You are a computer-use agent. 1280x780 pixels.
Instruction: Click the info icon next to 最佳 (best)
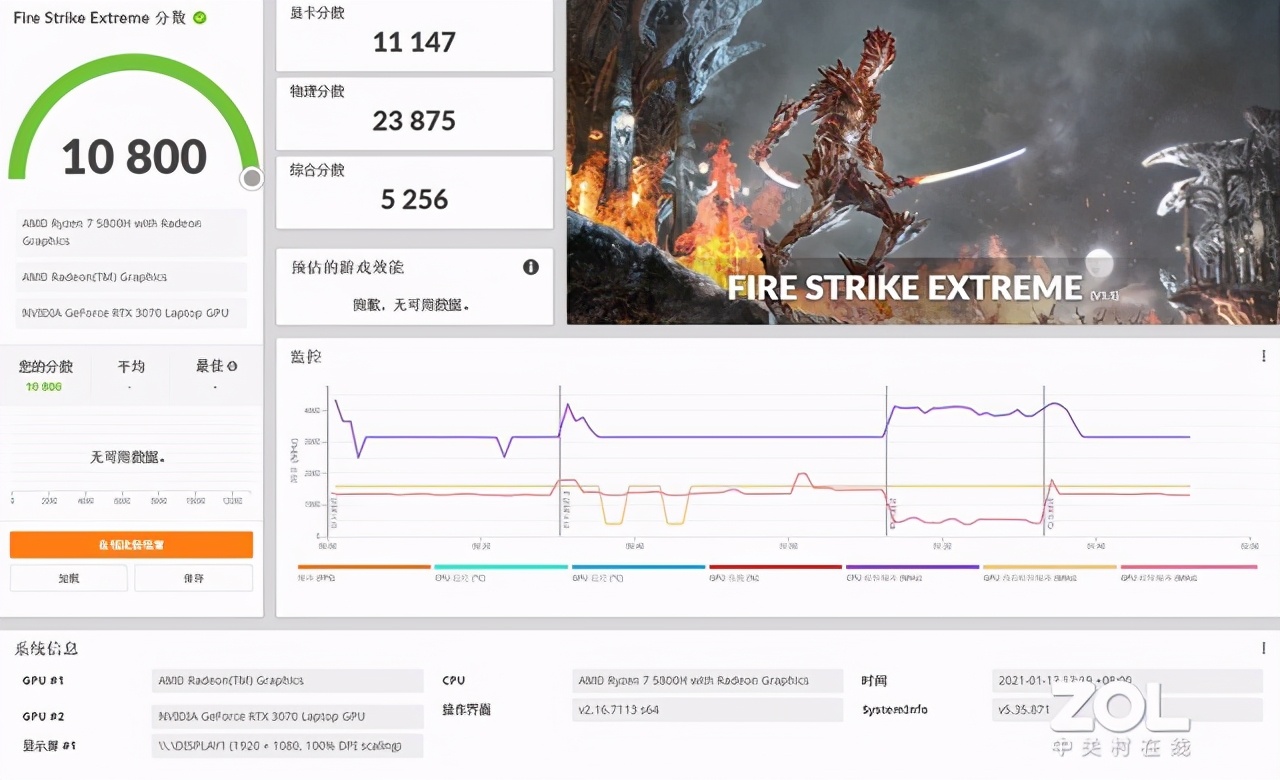coord(232,367)
